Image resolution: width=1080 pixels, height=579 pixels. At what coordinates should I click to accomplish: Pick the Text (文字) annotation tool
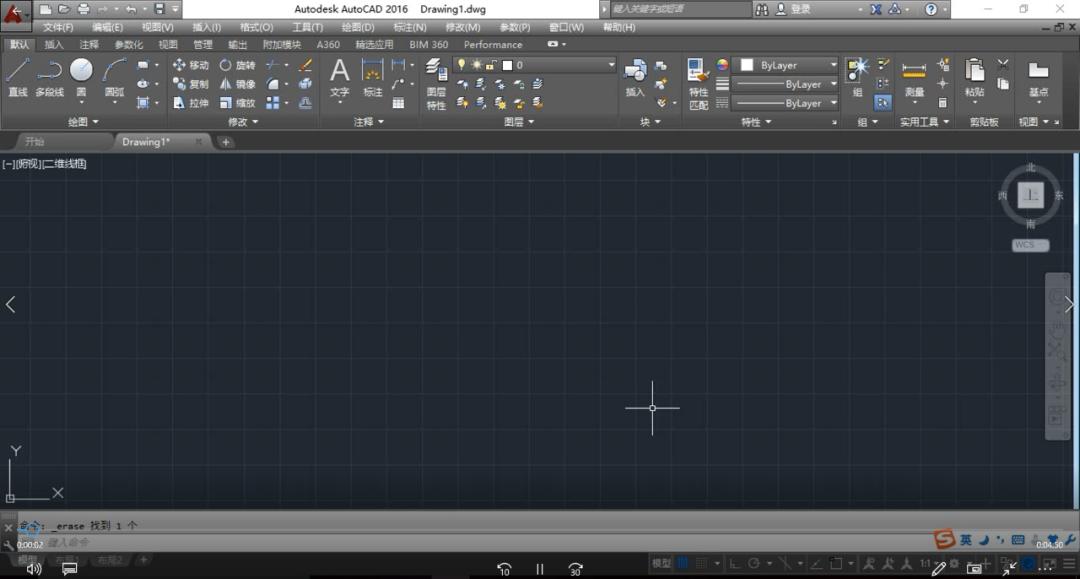point(340,73)
